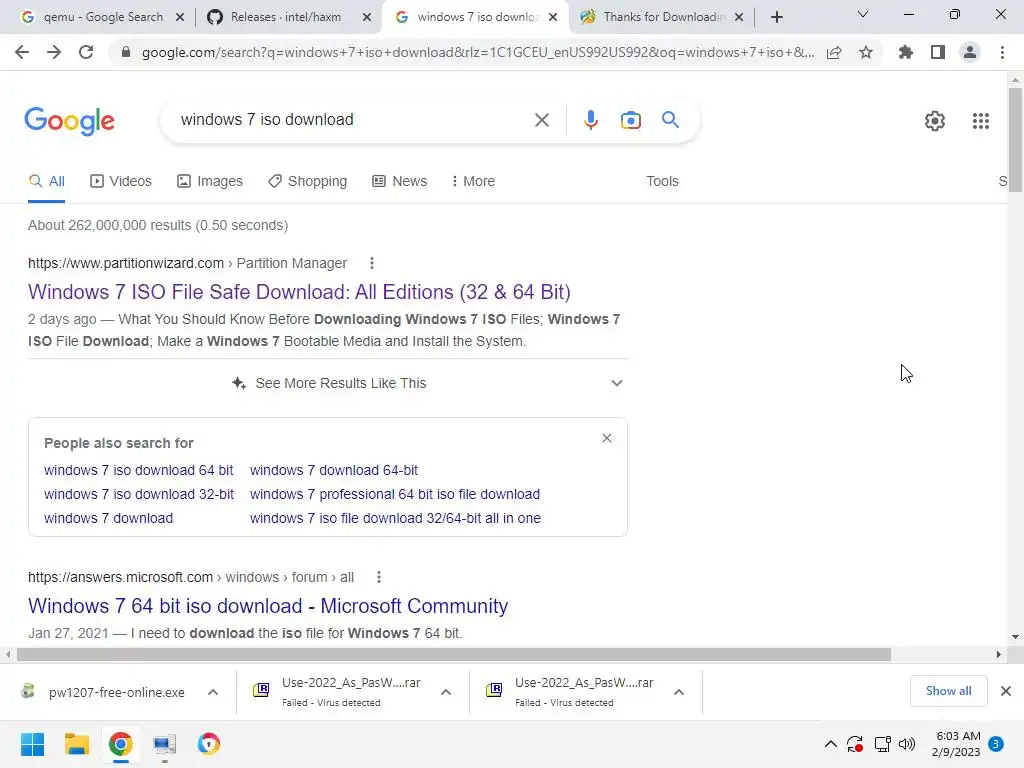Select the Shopping search filter
The width and height of the screenshot is (1024, 768).
tap(307, 182)
